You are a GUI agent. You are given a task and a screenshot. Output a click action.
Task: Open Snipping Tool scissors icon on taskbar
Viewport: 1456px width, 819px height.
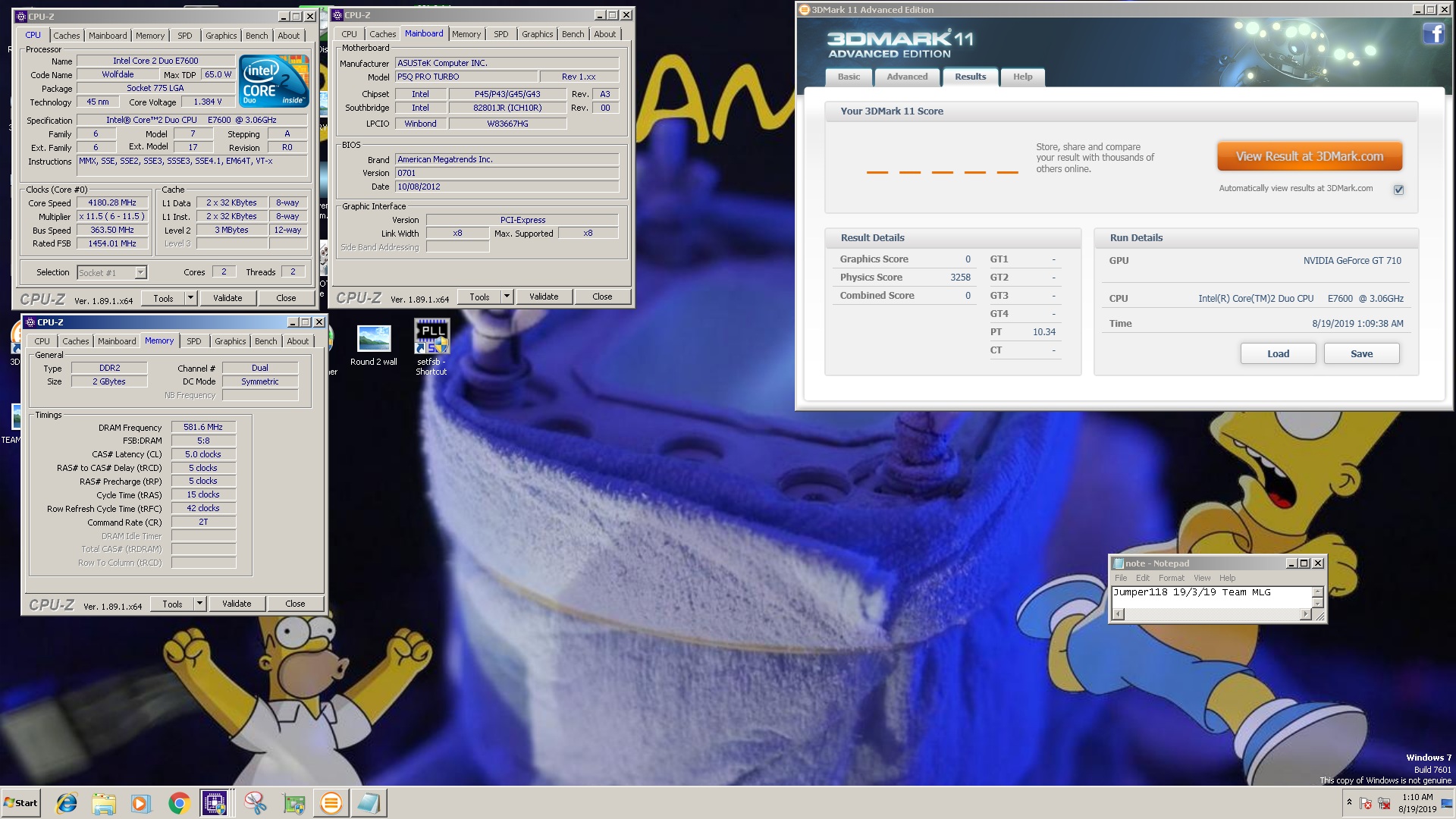click(256, 803)
